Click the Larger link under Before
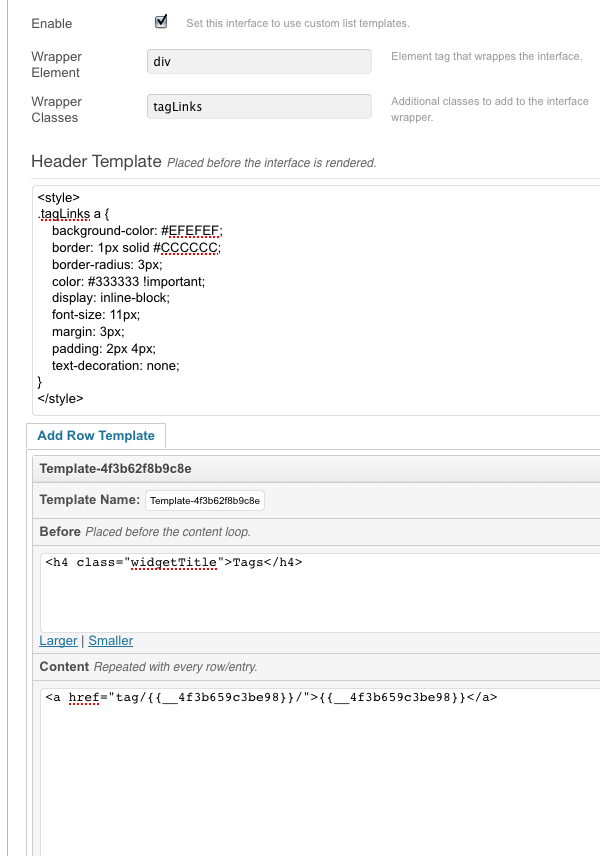 click(x=58, y=641)
